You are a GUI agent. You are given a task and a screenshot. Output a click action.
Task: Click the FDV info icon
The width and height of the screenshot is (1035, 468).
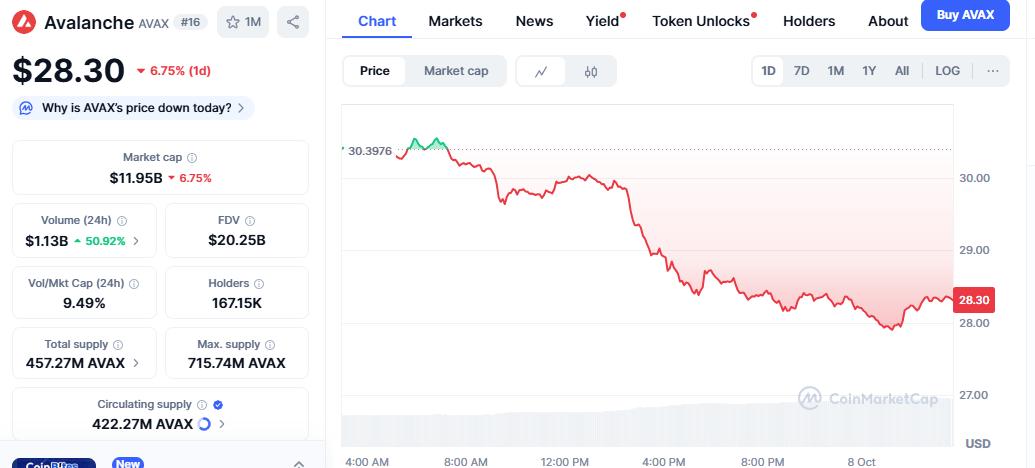click(x=249, y=221)
